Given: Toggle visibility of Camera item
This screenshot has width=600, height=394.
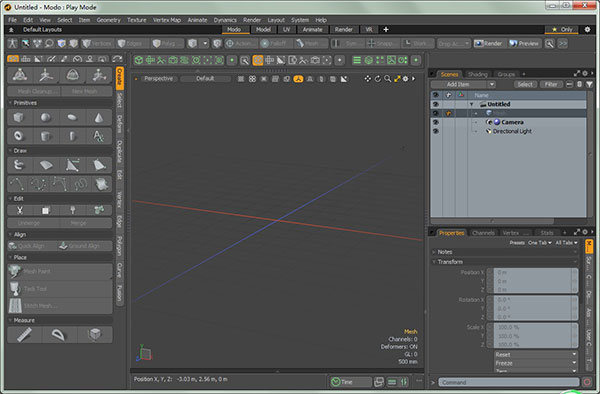Looking at the screenshot, I should tap(435, 122).
